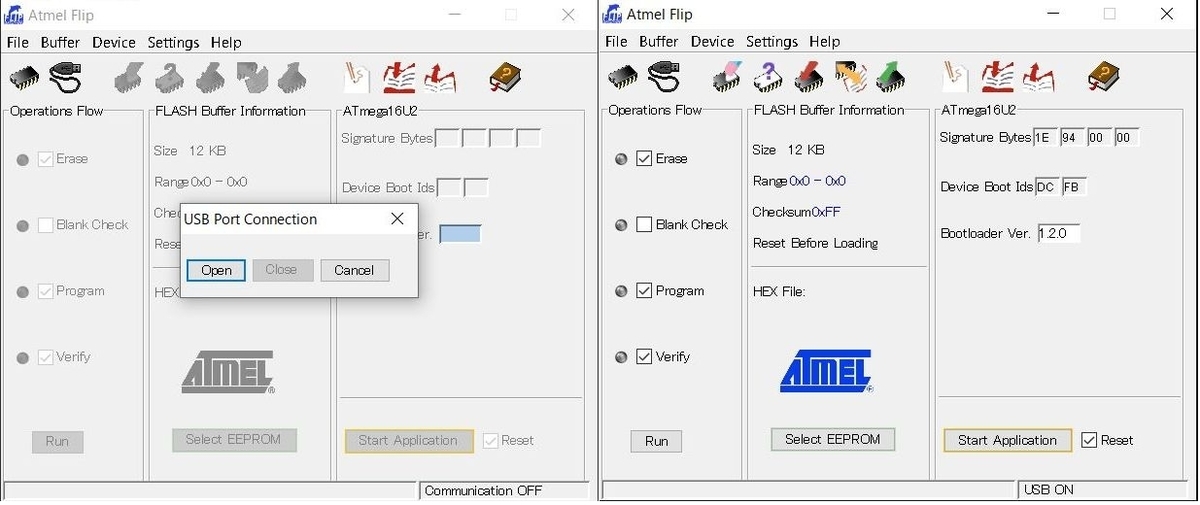The height and width of the screenshot is (505, 1200).
Task: Click Atmel Flip title icon of right window
Action: point(612,15)
